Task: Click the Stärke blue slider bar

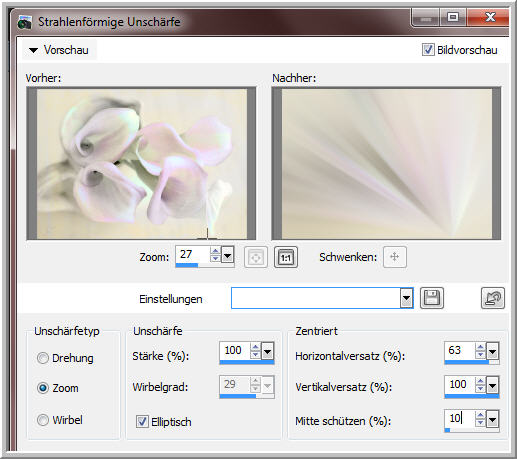Action: tap(247, 362)
